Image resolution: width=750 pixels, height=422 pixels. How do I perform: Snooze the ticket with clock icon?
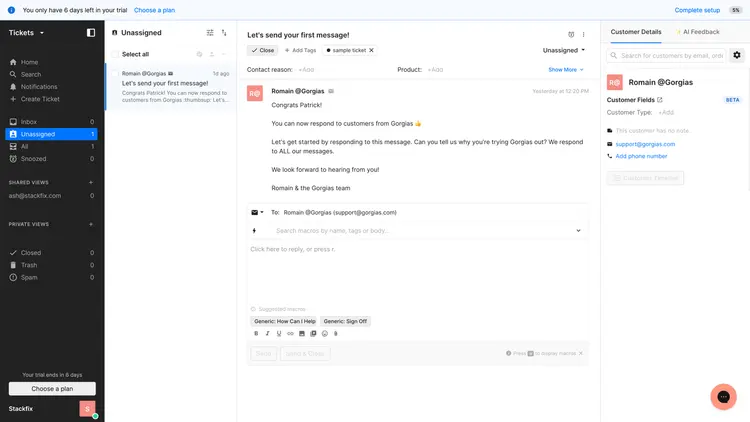[571, 34]
